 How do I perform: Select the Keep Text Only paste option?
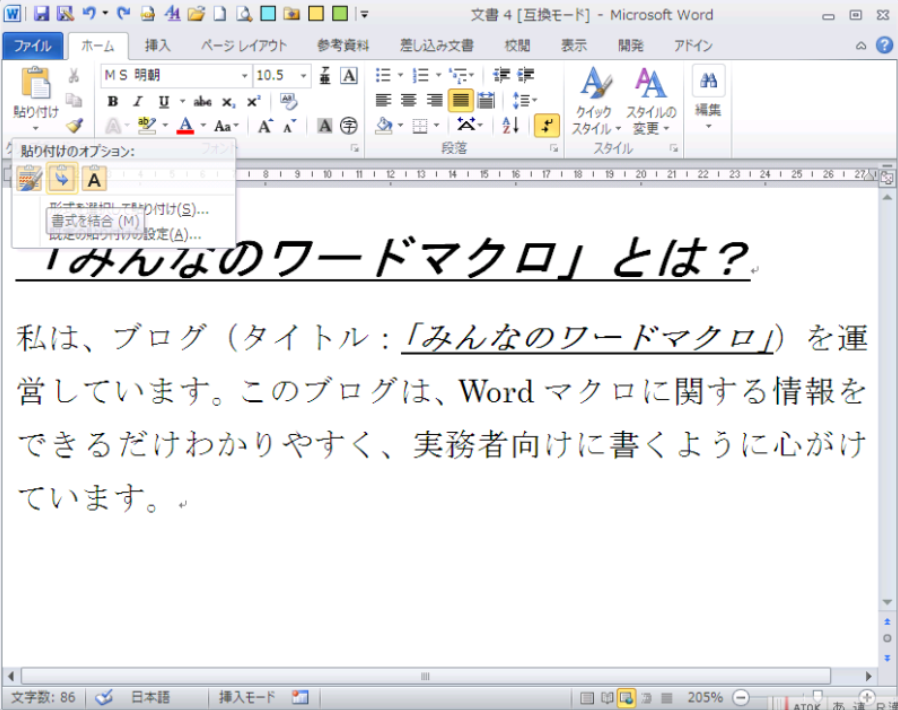(94, 179)
